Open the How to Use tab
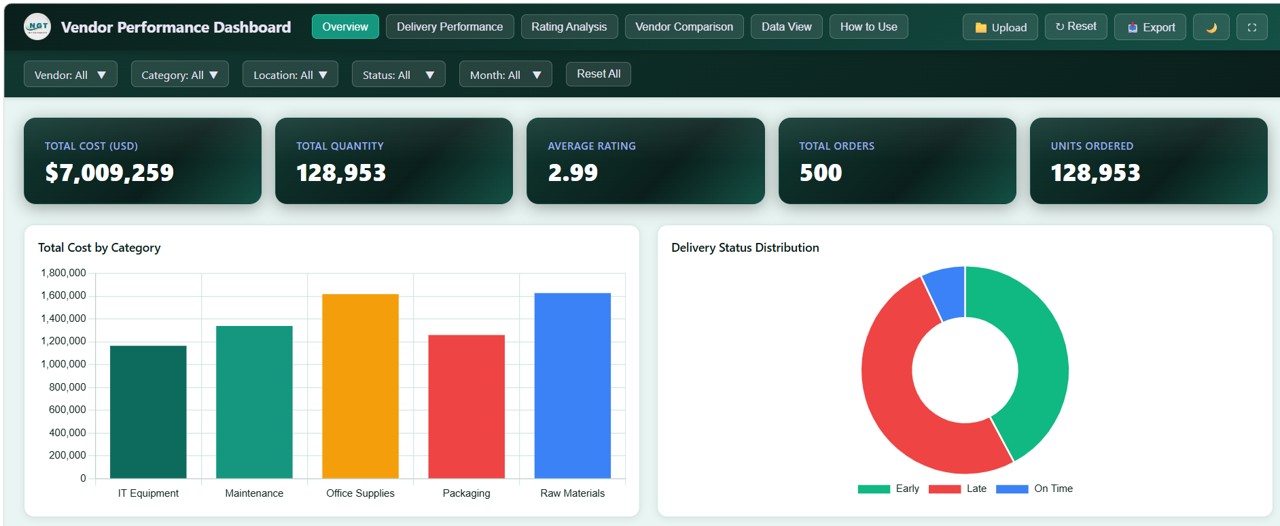 point(869,27)
